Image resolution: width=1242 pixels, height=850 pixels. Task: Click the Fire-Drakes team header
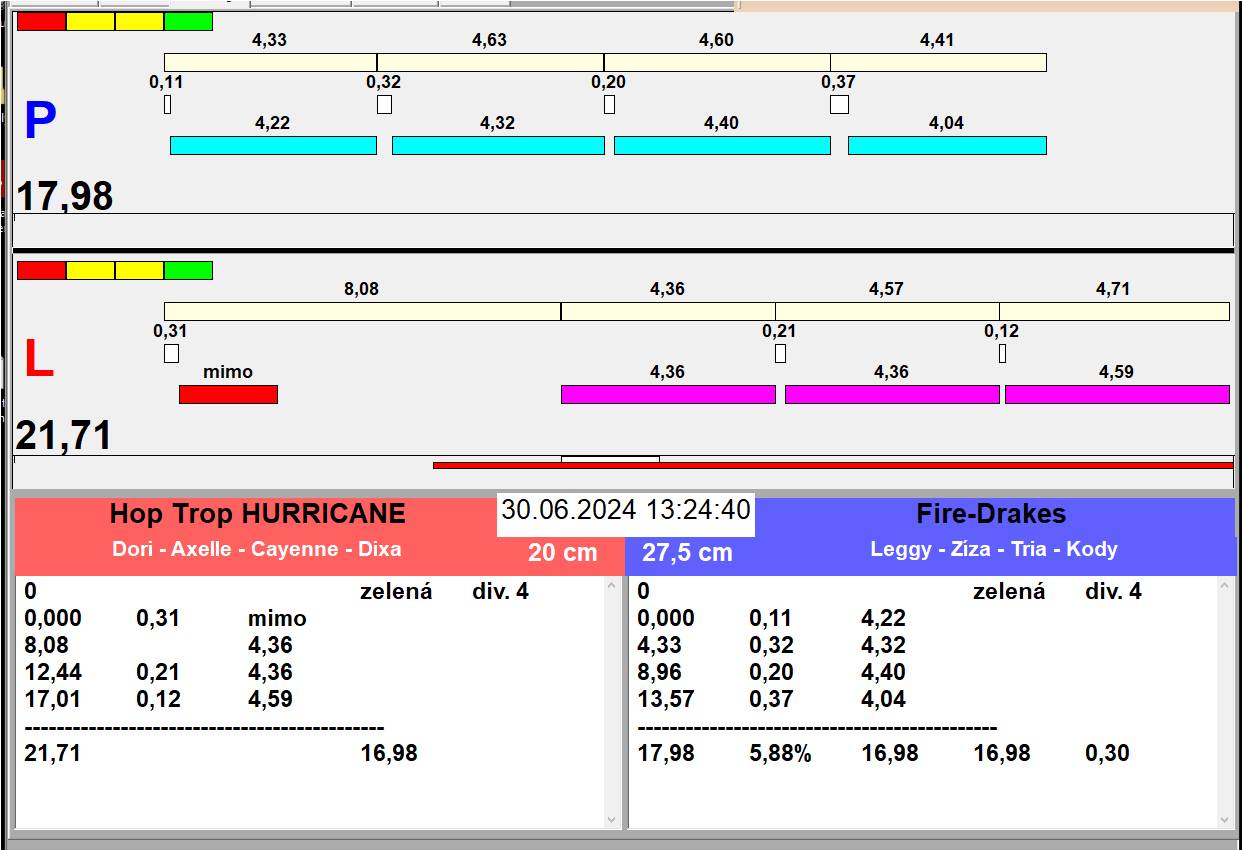[990, 514]
